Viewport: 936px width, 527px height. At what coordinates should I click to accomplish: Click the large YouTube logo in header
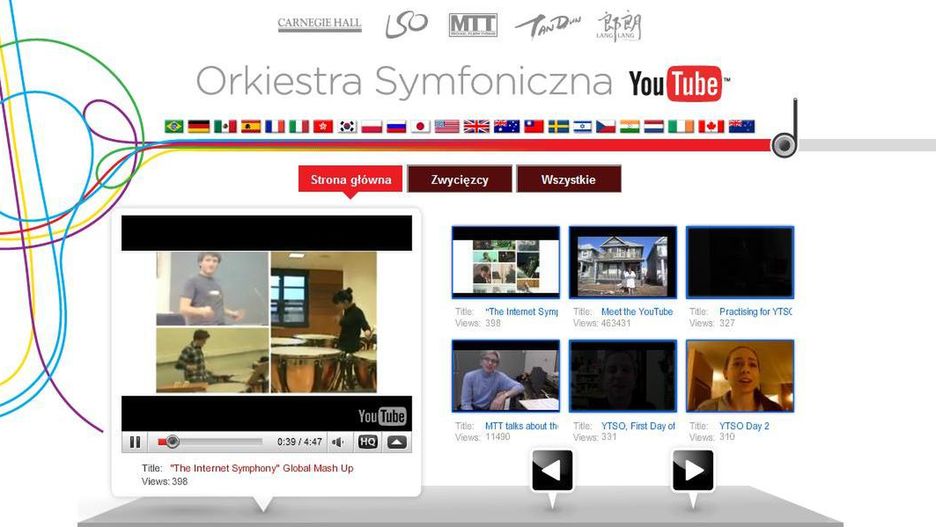tap(678, 84)
